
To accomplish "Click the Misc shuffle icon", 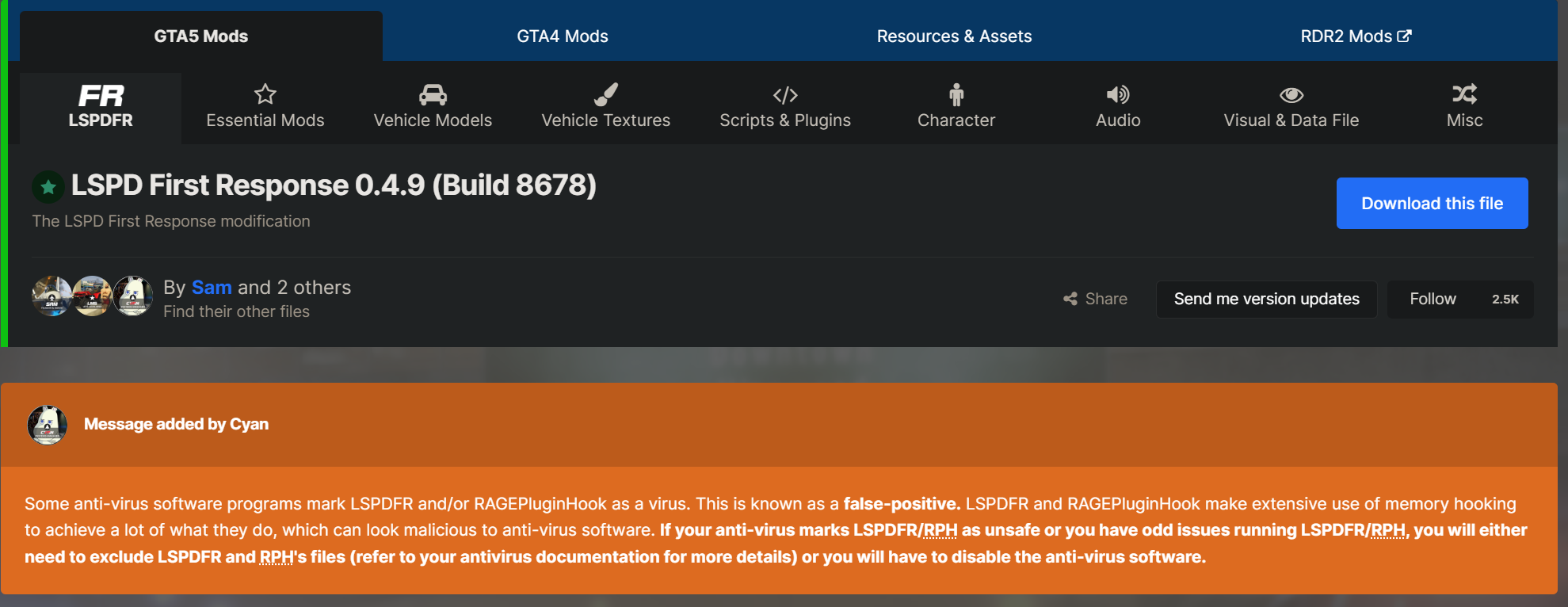I will 1464,94.
